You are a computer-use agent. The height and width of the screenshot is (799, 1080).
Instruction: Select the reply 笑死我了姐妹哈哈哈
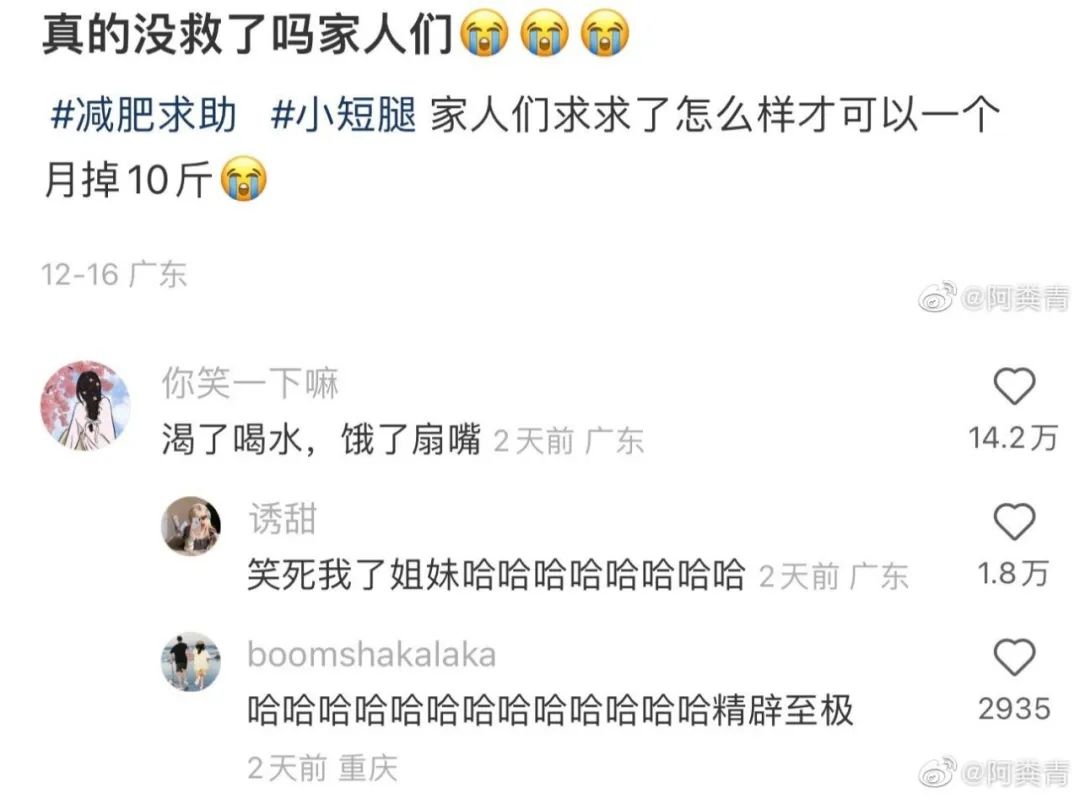tap(497, 574)
